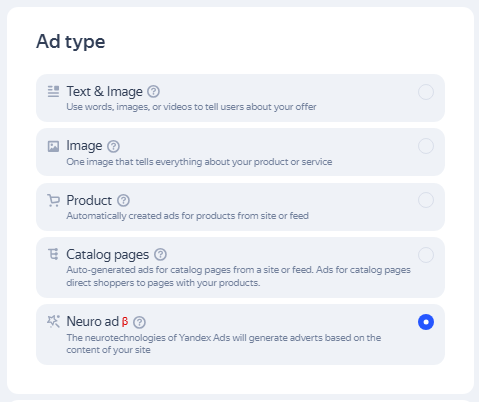Image resolution: width=479 pixels, height=402 pixels.
Task: Click the Neuro ad description text
Action: tap(224, 344)
